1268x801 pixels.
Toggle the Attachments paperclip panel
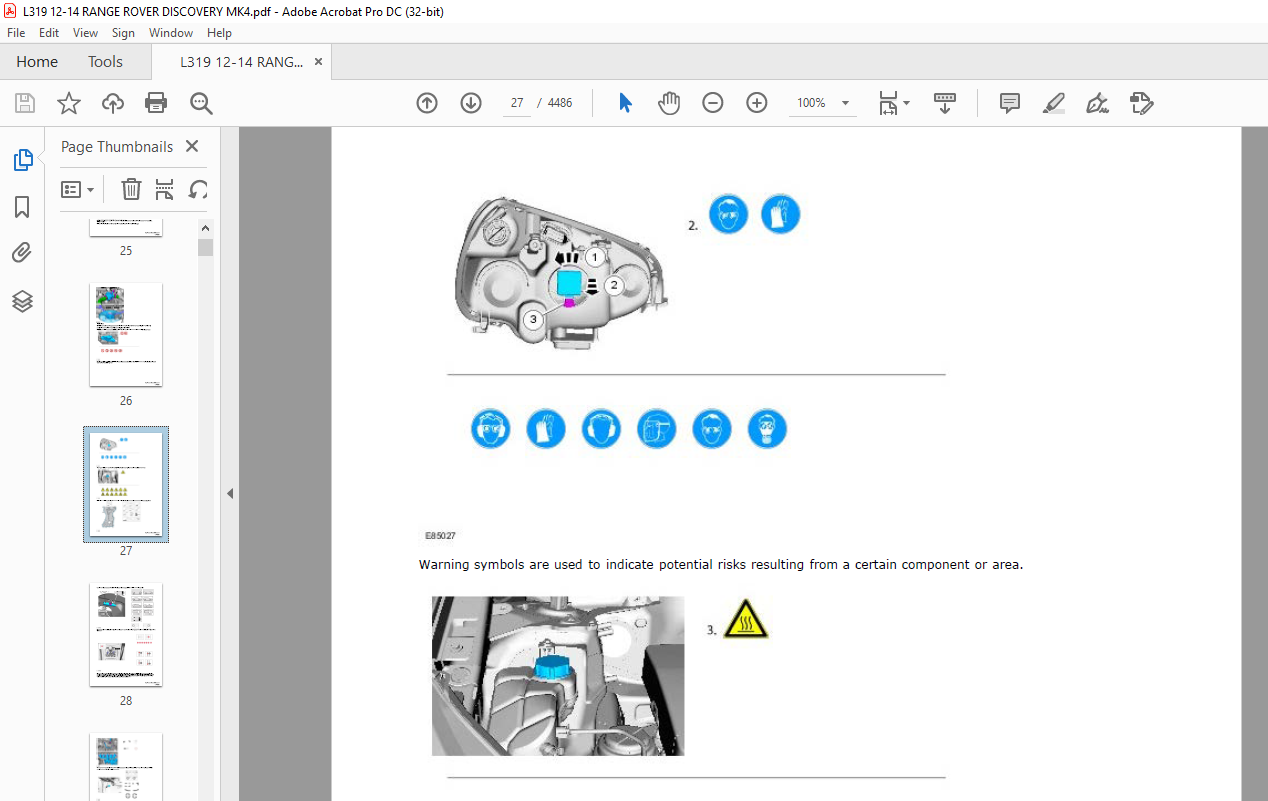click(22, 253)
